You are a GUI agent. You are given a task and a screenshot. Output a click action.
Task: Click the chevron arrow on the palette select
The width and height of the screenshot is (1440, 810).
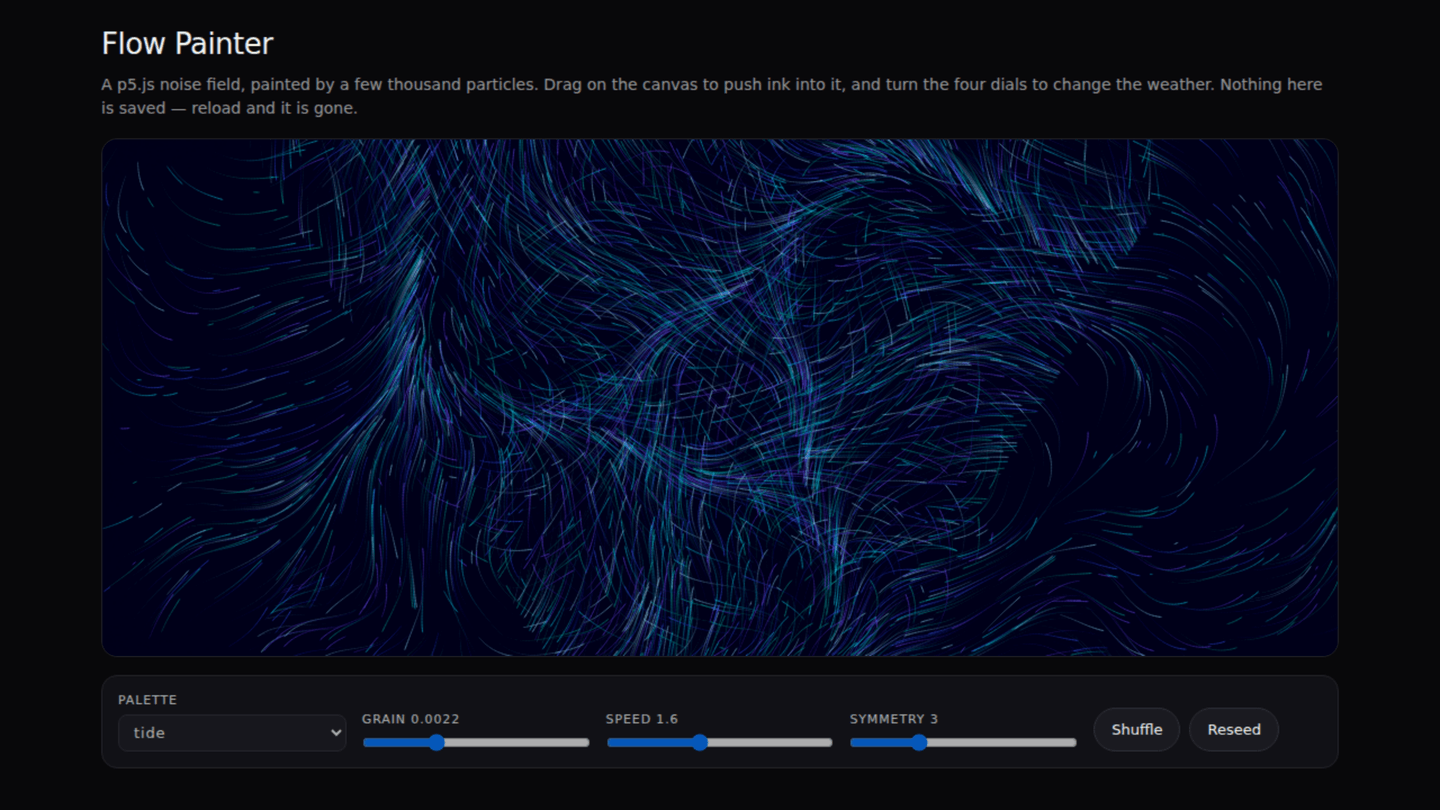click(x=335, y=733)
